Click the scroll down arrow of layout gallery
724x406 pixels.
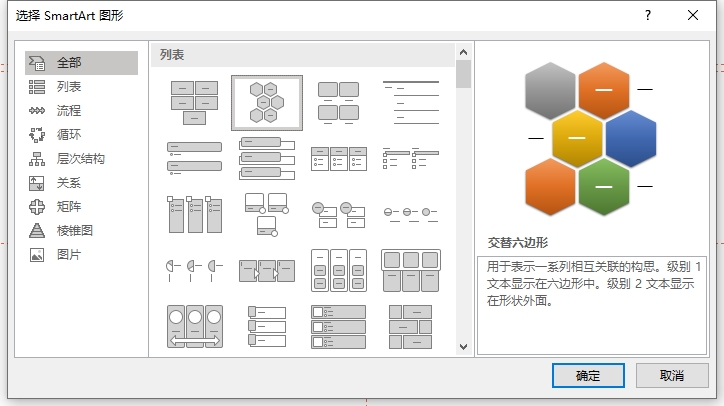click(464, 347)
